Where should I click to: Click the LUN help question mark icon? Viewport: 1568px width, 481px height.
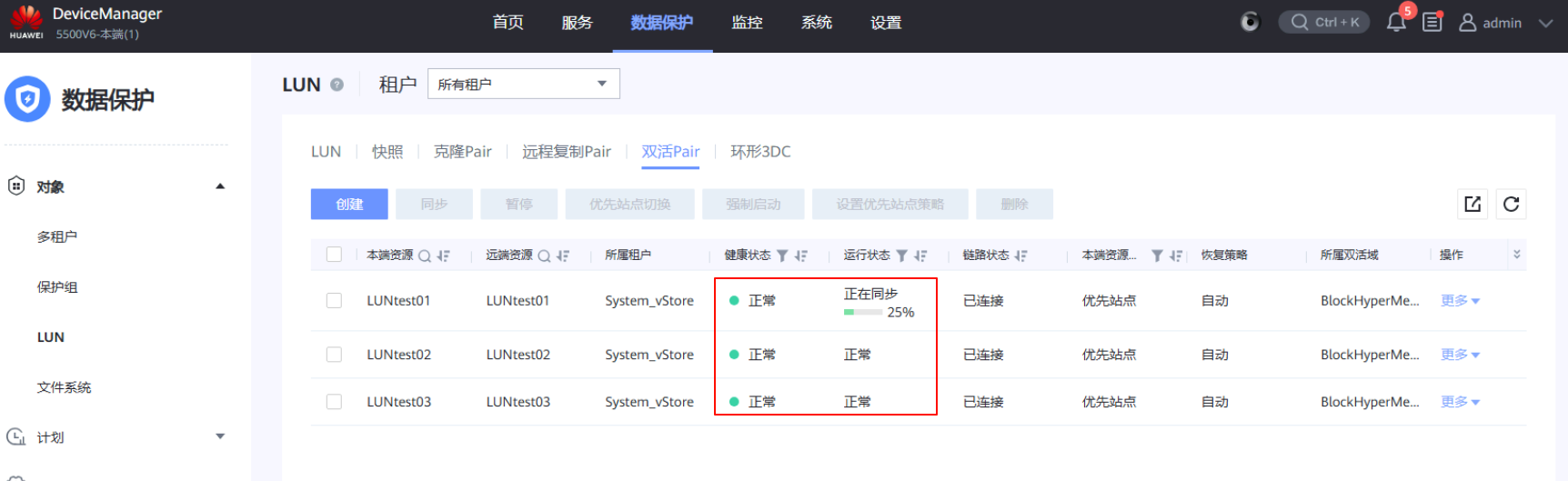click(x=337, y=85)
